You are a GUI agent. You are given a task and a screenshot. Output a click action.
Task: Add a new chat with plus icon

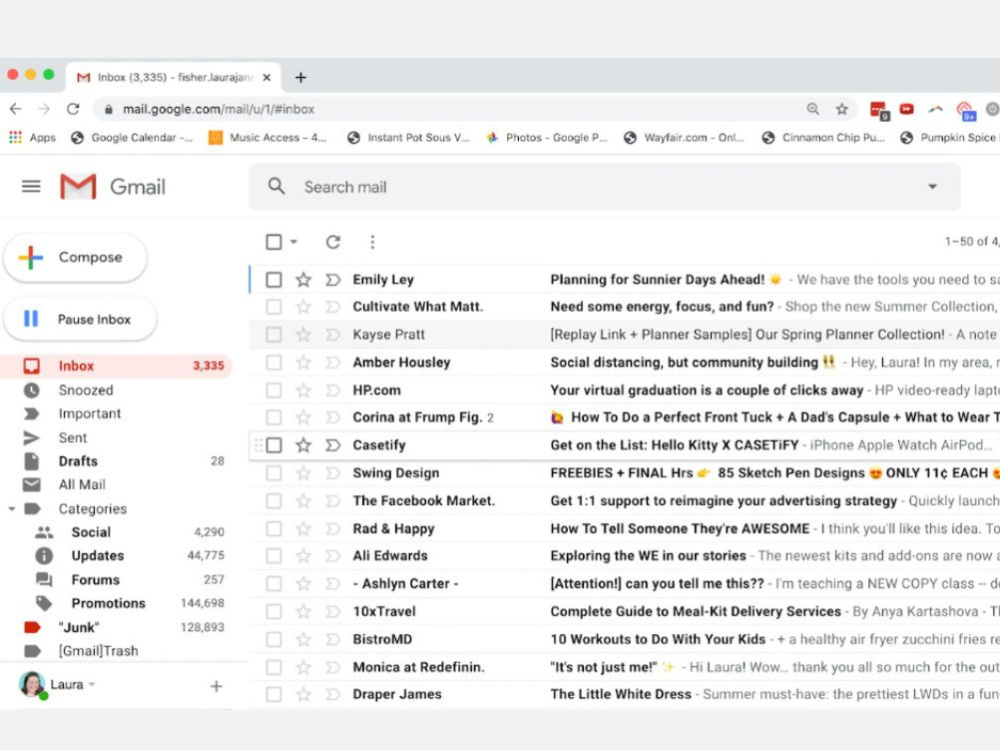point(216,686)
